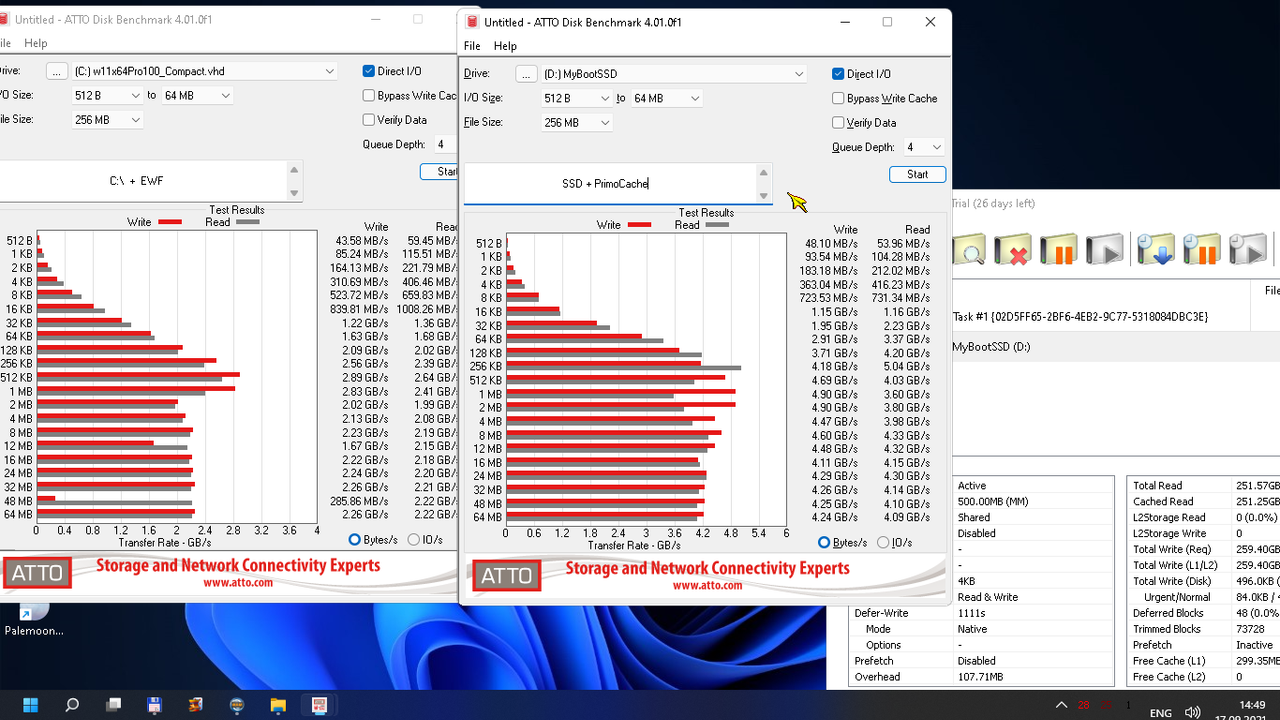This screenshot has width=1280, height=720.
Task: Click the resume deferred write gray clock icon
Action: tap(1247, 248)
